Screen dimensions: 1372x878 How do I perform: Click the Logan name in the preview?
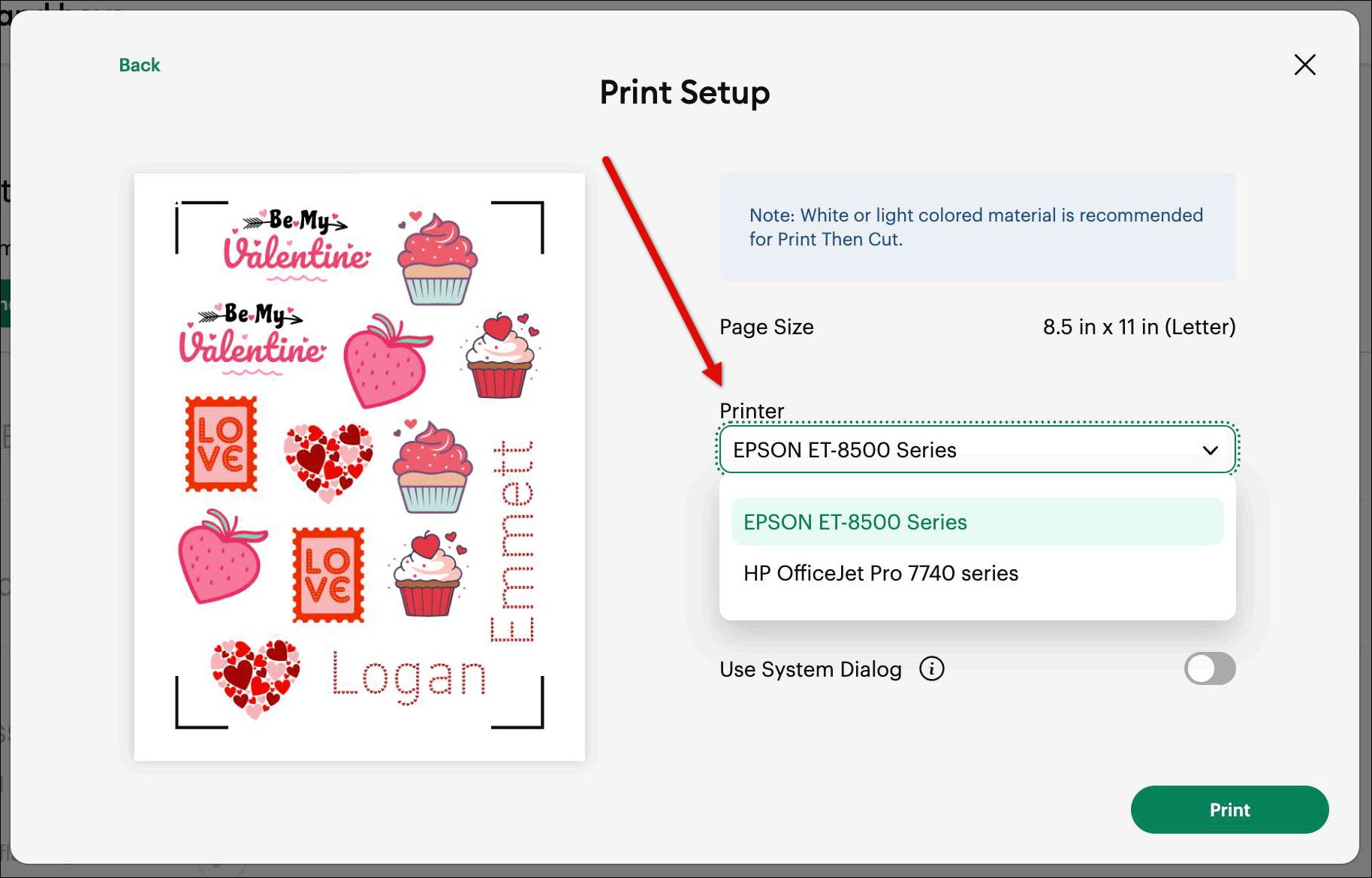(x=409, y=675)
